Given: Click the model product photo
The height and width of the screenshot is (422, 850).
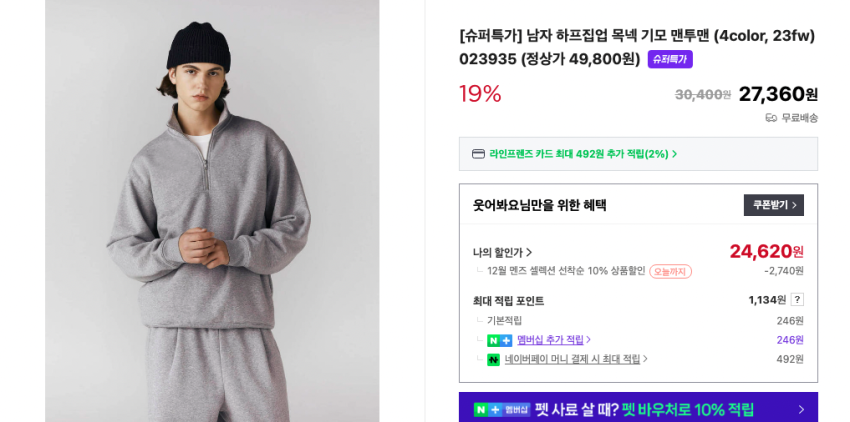Looking at the screenshot, I should (212, 210).
